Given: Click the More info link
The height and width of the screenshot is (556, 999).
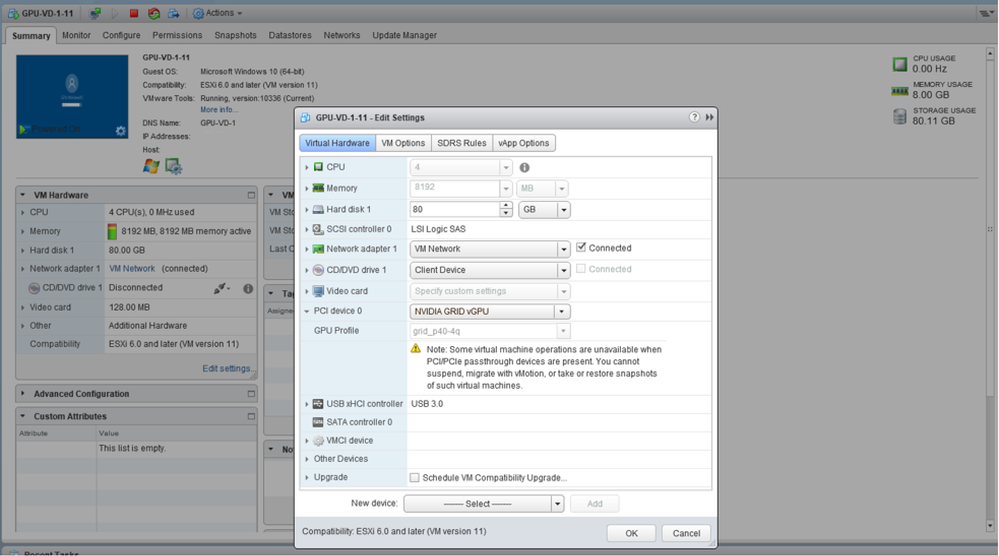Looking at the screenshot, I should click(x=219, y=110).
